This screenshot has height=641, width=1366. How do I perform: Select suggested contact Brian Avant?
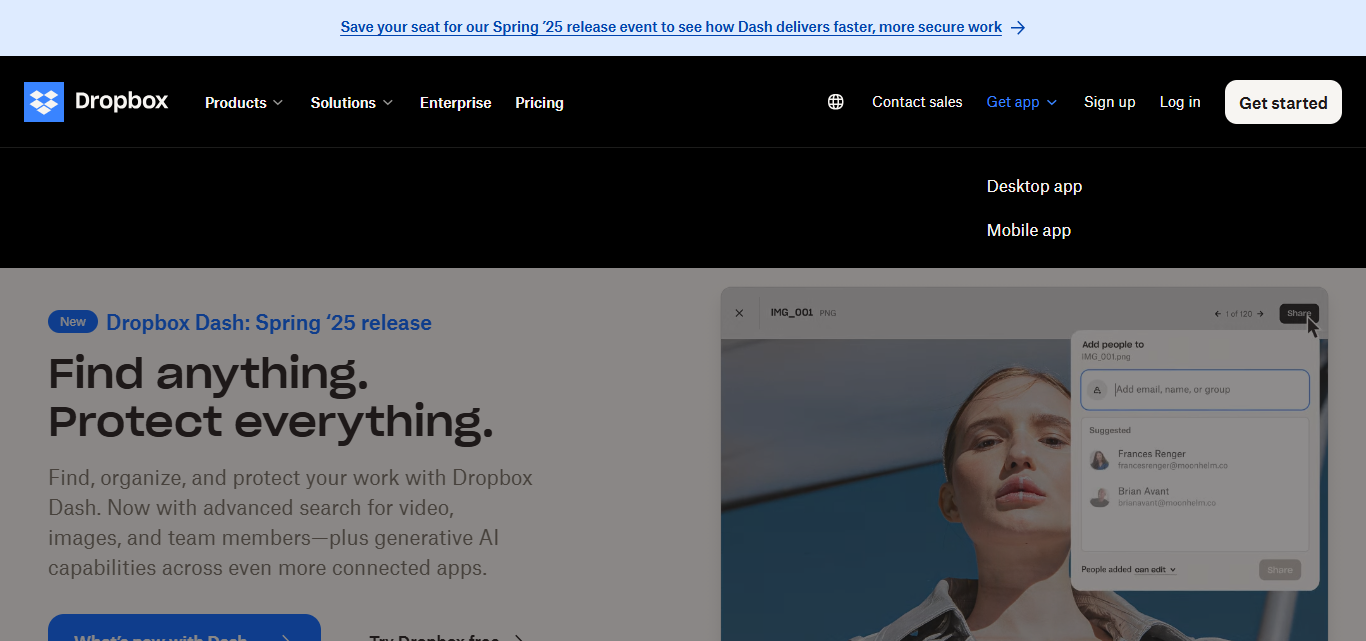pyautogui.click(x=1195, y=497)
